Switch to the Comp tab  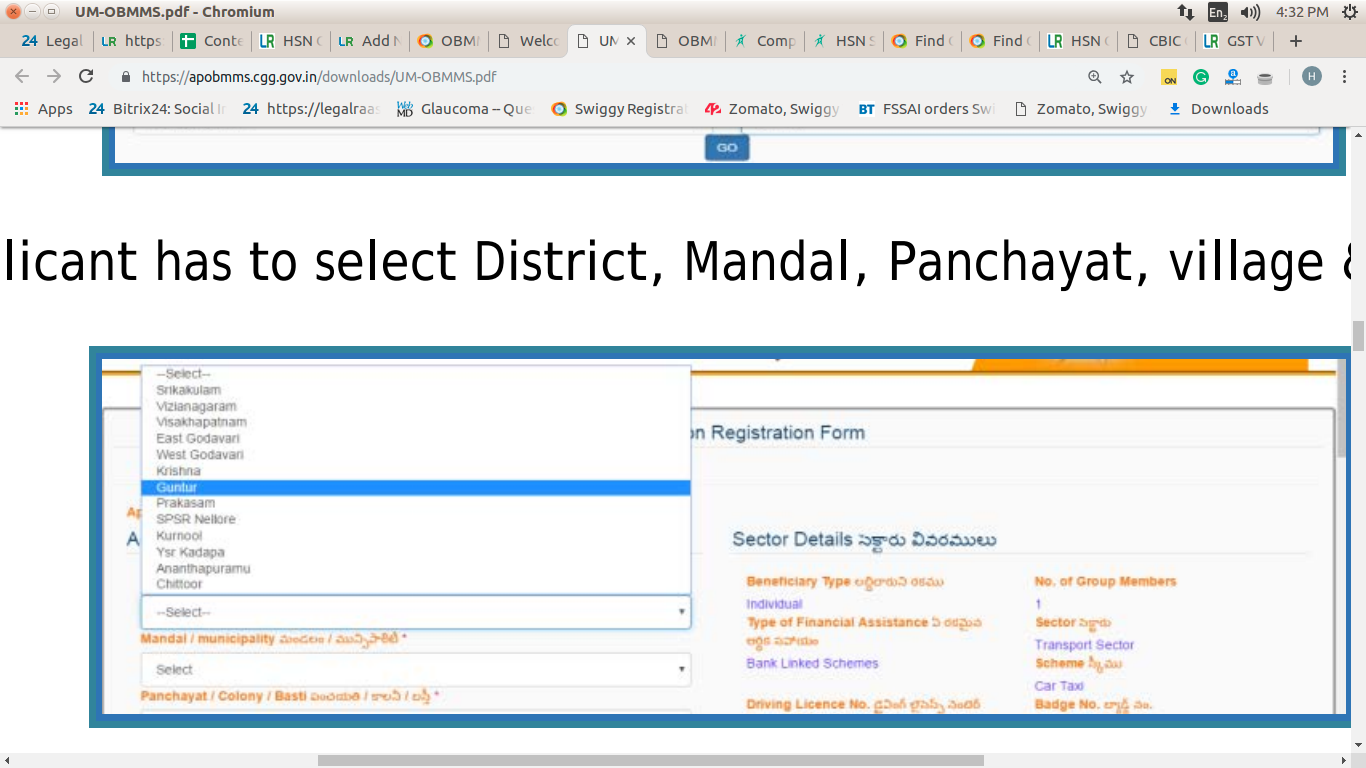click(x=766, y=41)
